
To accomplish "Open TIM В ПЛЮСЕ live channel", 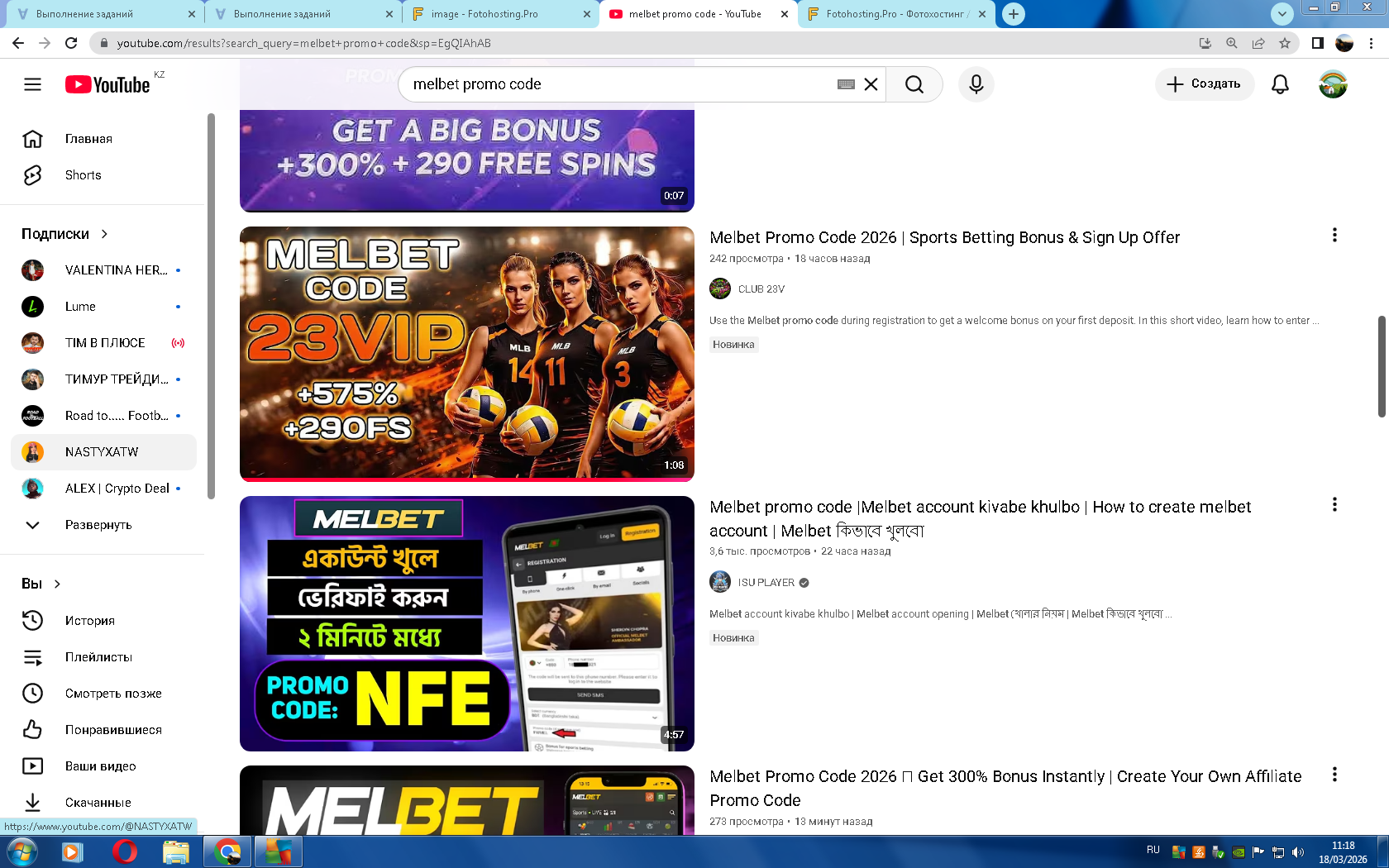I will pyautogui.click(x=103, y=343).
